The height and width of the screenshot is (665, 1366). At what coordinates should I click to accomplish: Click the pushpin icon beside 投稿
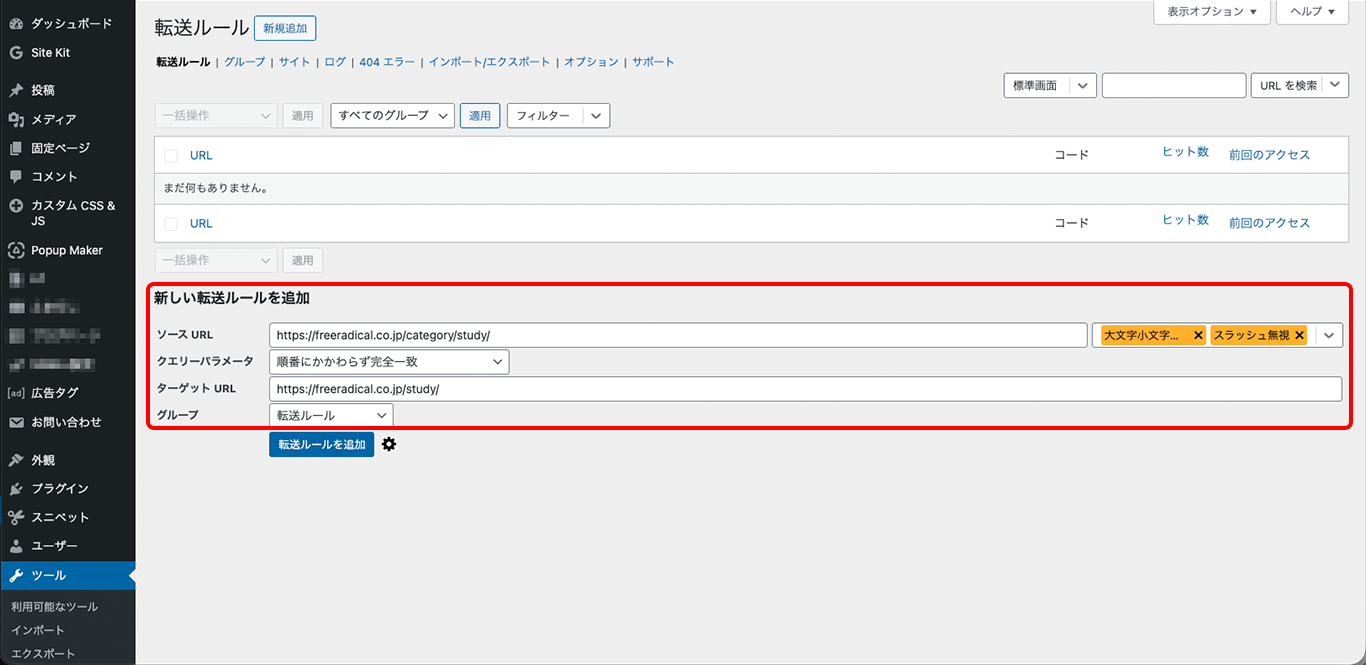pyautogui.click(x=16, y=90)
